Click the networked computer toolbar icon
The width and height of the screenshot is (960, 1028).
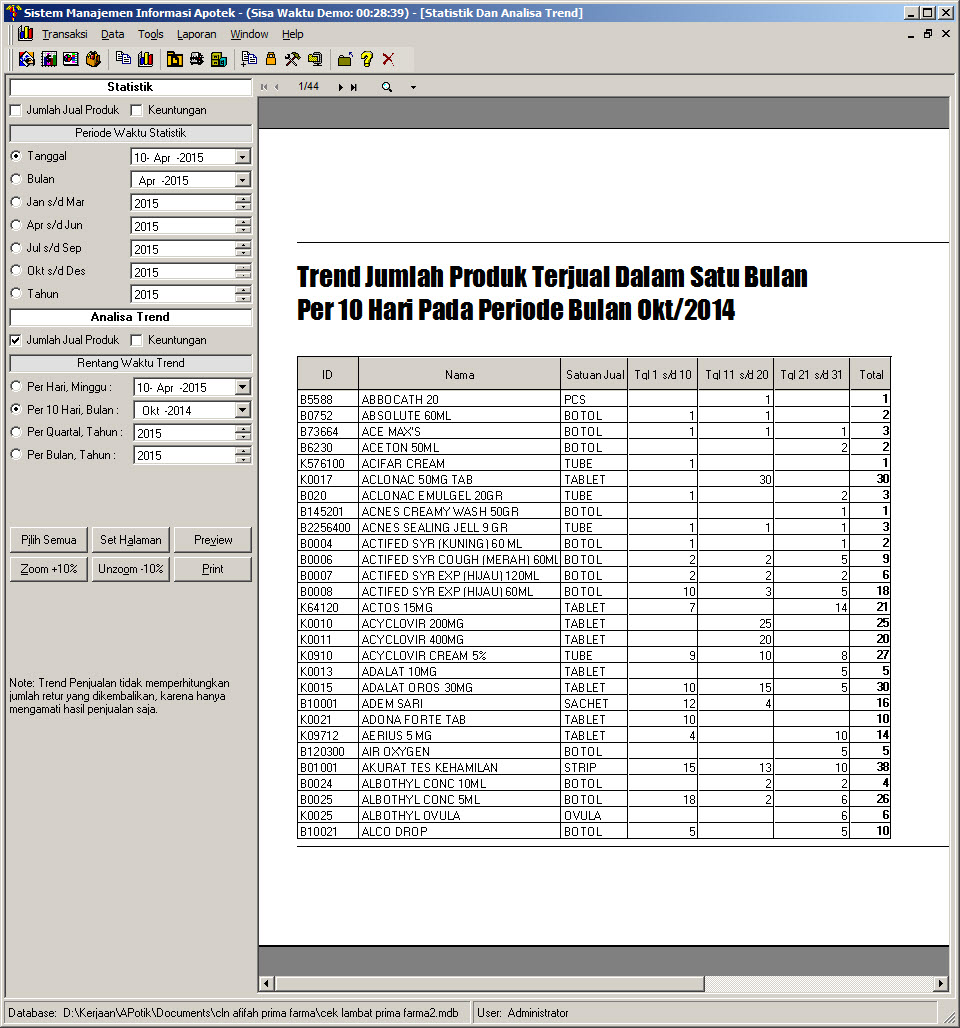(315, 59)
